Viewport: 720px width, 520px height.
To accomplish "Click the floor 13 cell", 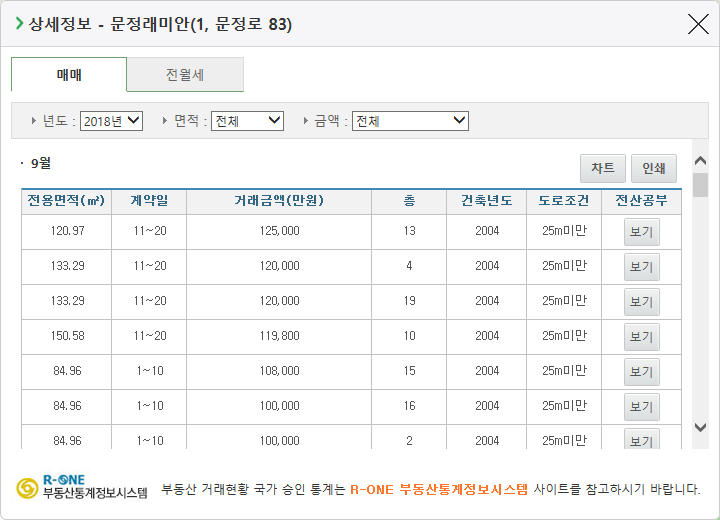I will pyautogui.click(x=409, y=231).
